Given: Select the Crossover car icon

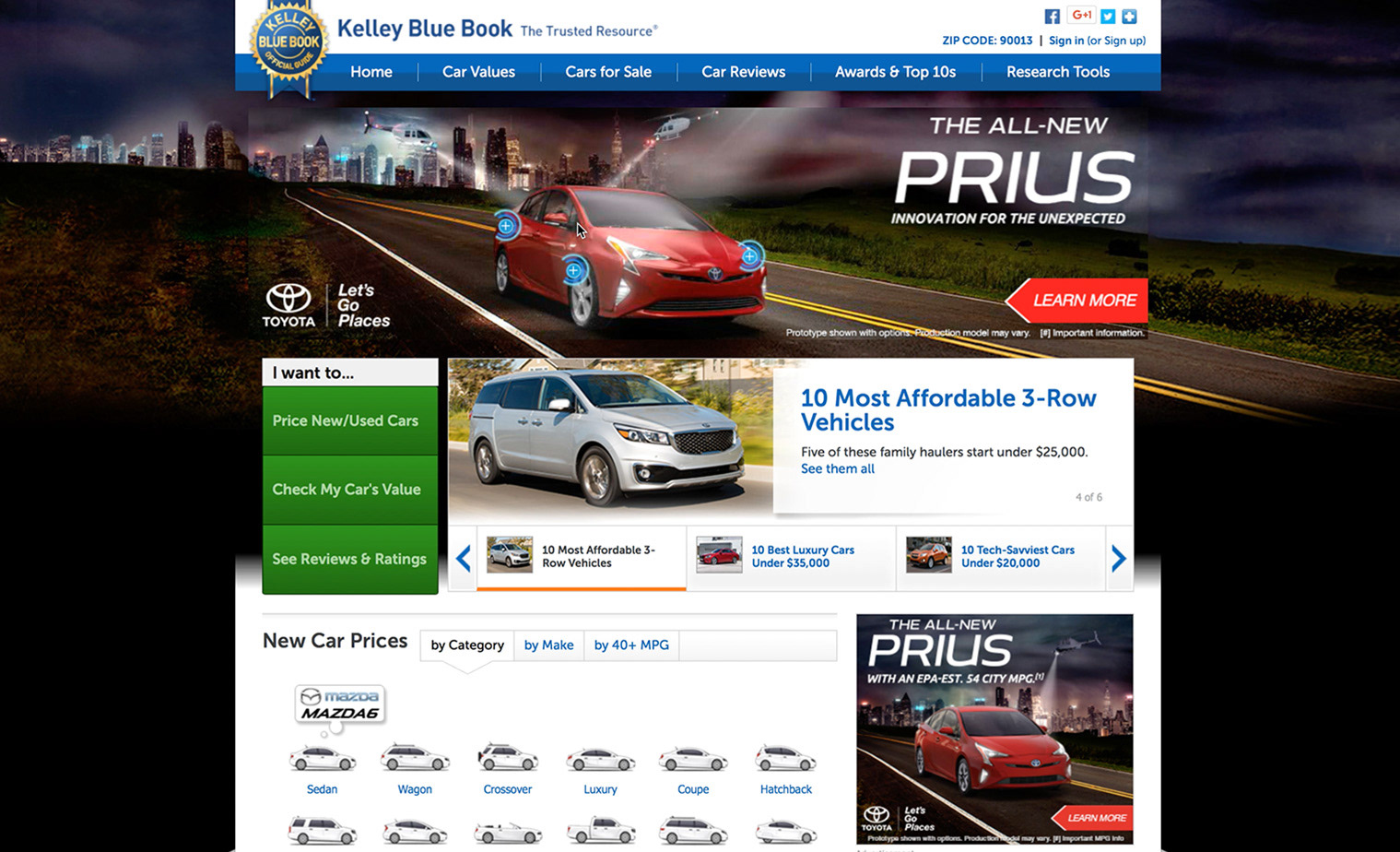Looking at the screenshot, I should click(508, 759).
